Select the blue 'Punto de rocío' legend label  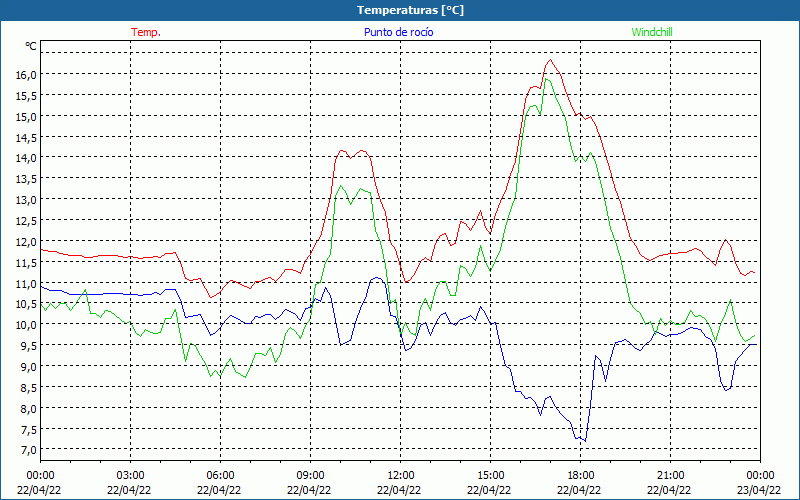click(x=398, y=32)
